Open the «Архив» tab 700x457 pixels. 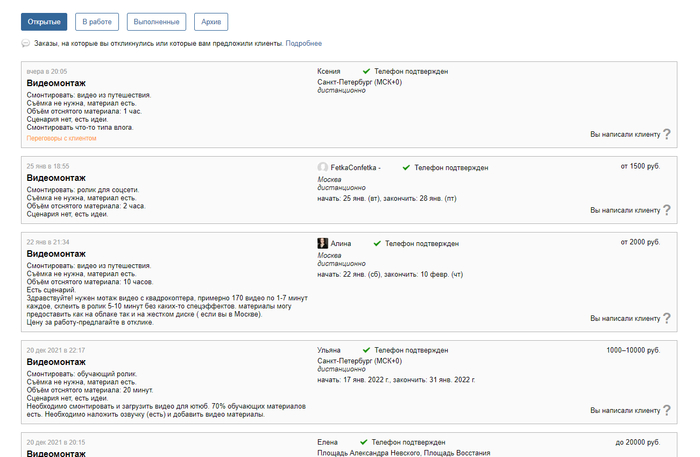[211, 21]
